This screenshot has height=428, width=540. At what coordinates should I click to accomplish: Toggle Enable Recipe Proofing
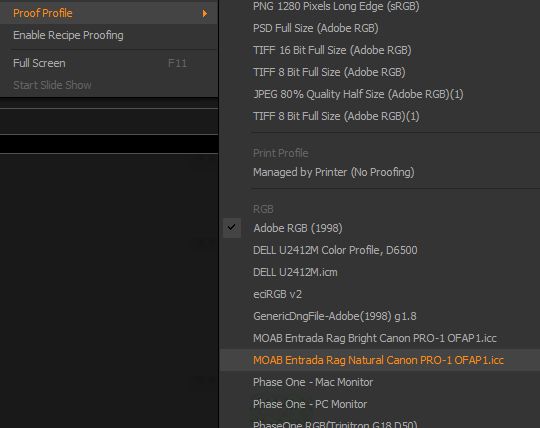tap(109, 35)
